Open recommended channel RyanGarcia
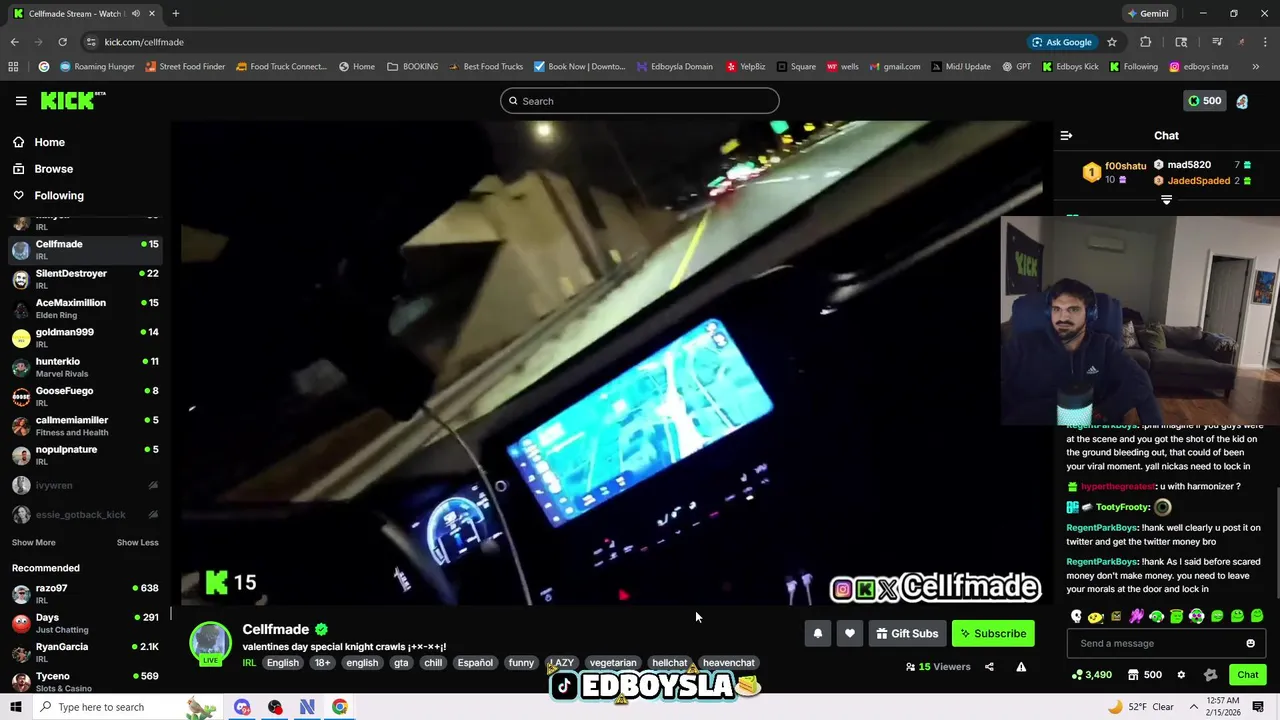The height and width of the screenshot is (720, 1280). coord(85,652)
